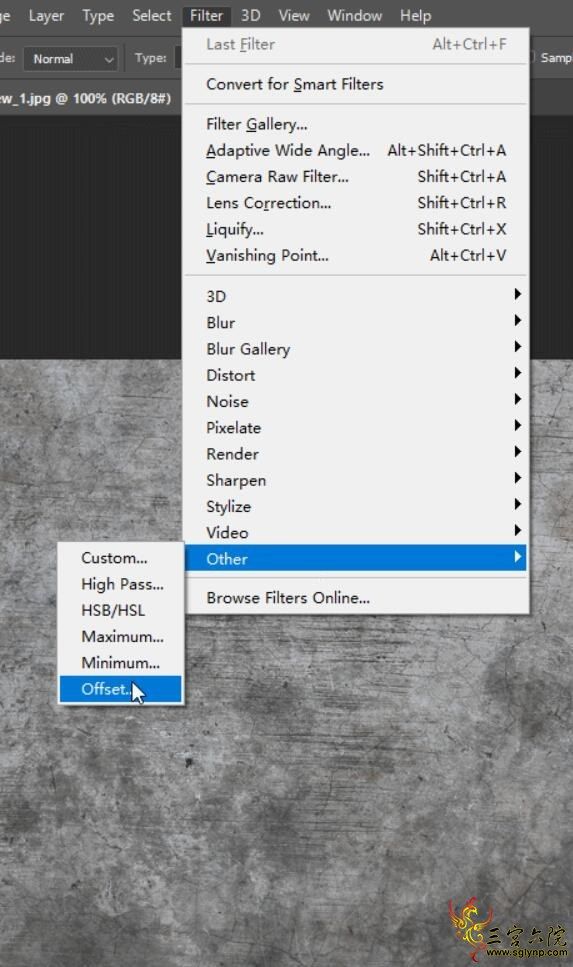Open the Mode dropdown set to Normal

70,59
